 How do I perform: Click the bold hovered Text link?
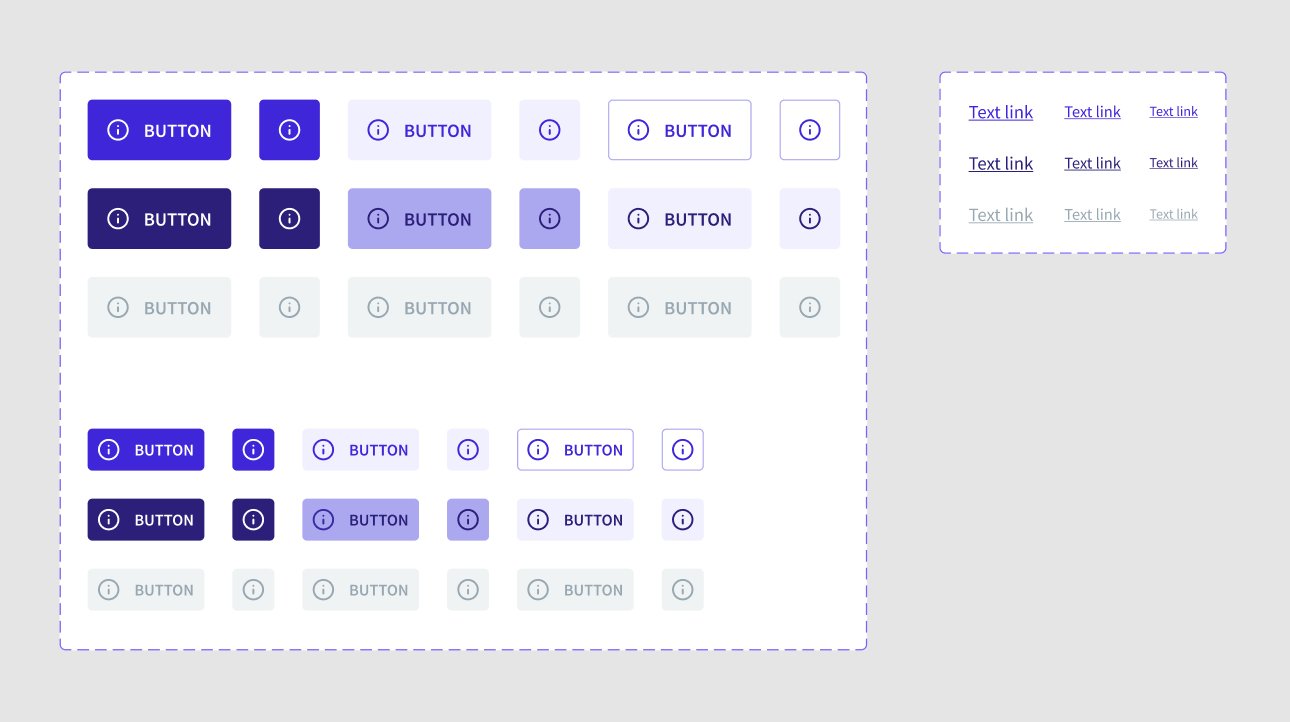(1000, 163)
